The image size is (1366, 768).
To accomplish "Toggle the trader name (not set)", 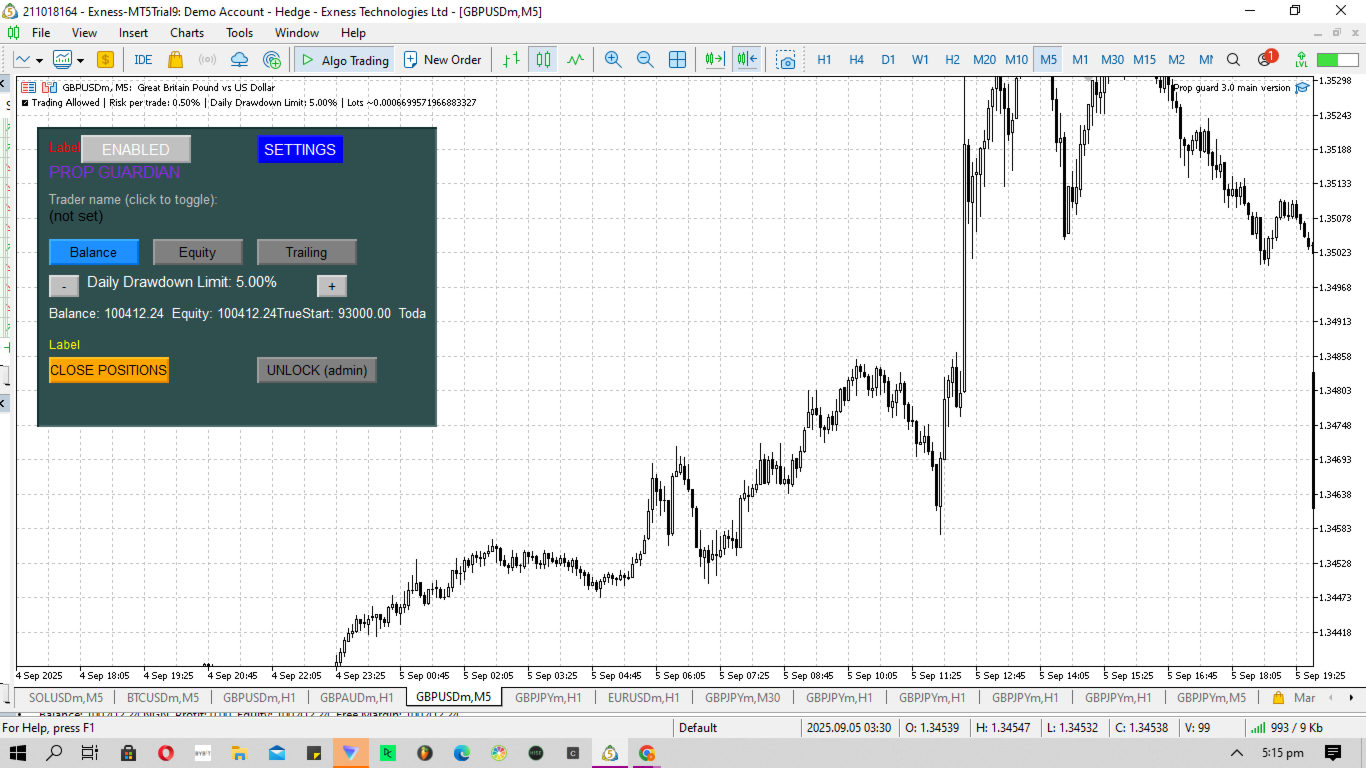I will coord(76,216).
